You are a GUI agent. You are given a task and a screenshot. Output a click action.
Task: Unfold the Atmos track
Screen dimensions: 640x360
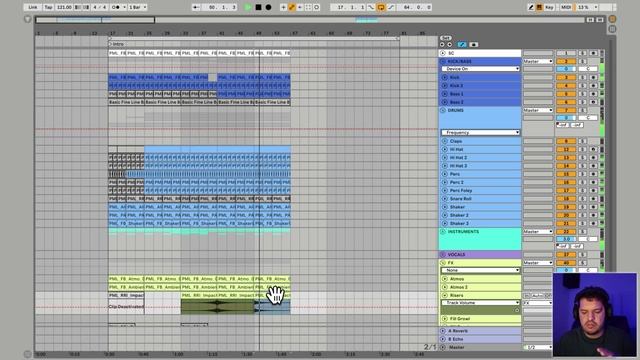pyautogui.click(x=445, y=279)
